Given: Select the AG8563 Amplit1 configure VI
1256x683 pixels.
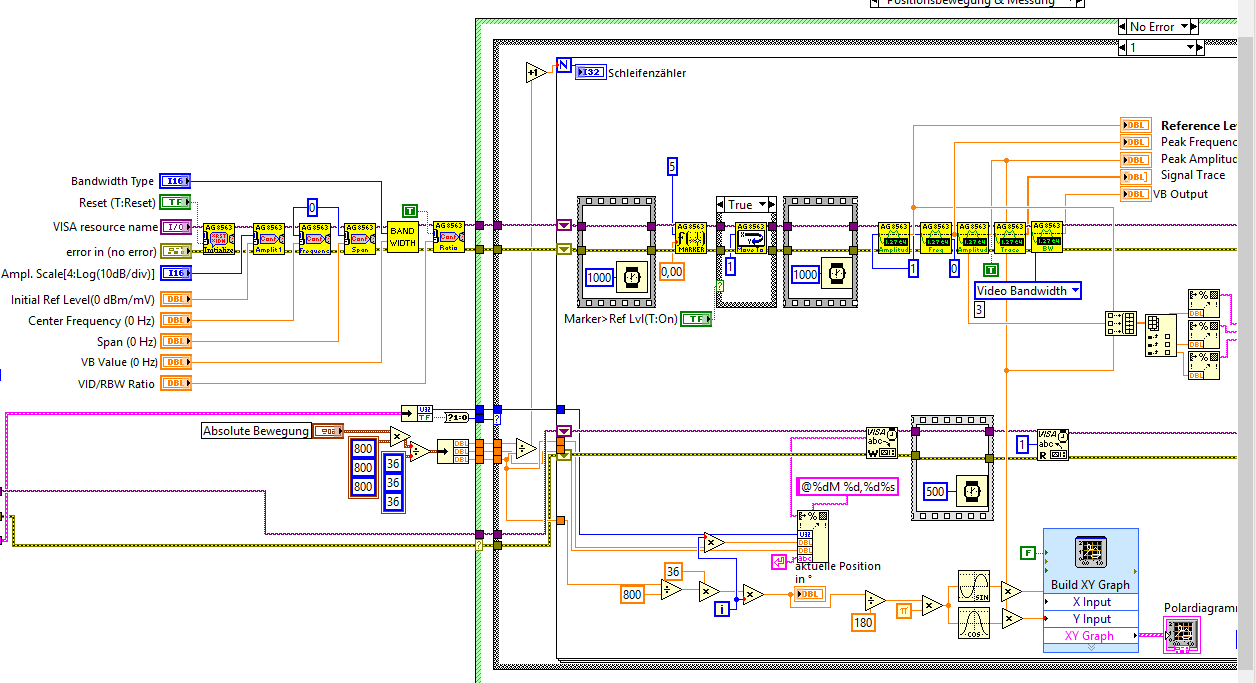Looking at the screenshot, I should point(269,238).
